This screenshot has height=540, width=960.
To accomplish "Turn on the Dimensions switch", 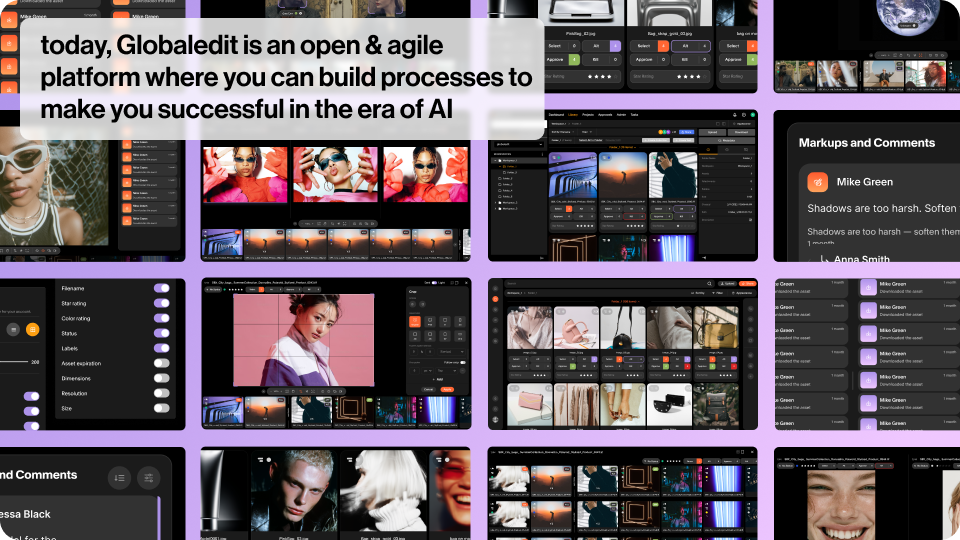I will [161, 378].
